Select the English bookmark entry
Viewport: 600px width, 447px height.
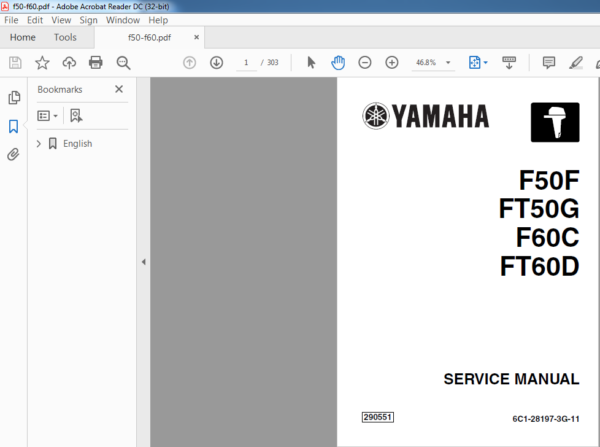coord(78,144)
